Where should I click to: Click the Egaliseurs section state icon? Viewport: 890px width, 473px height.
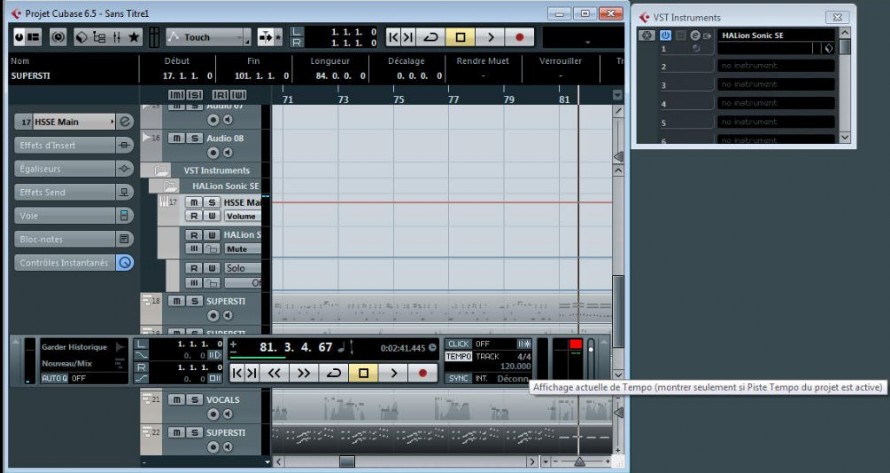tap(125, 169)
